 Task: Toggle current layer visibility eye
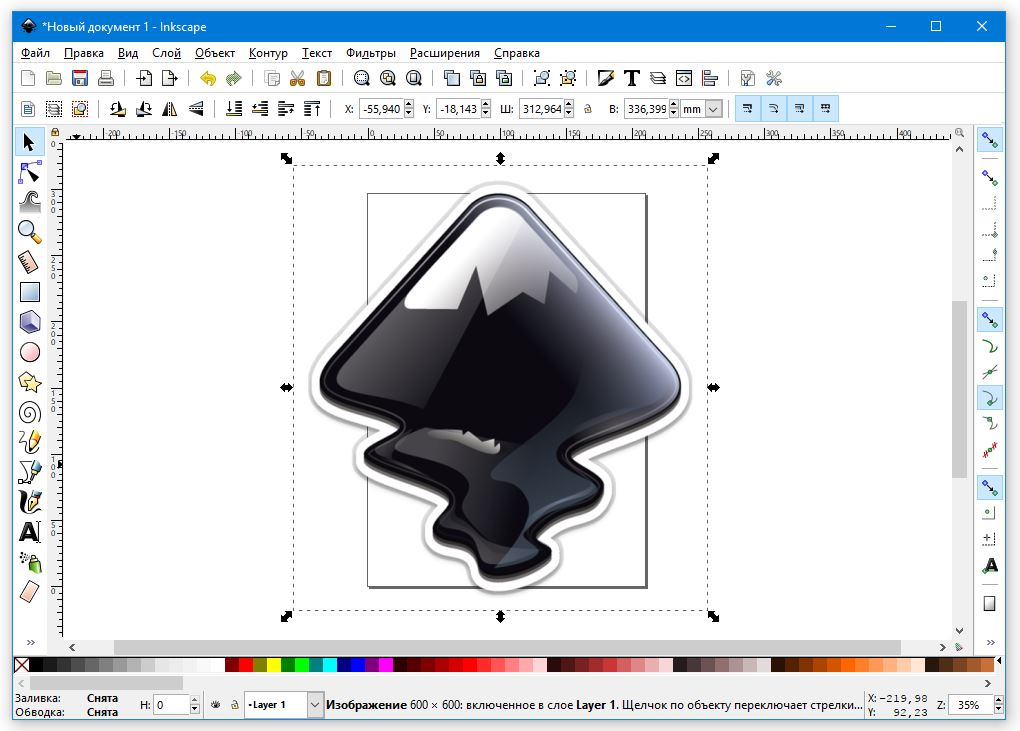tap(216, 704)
